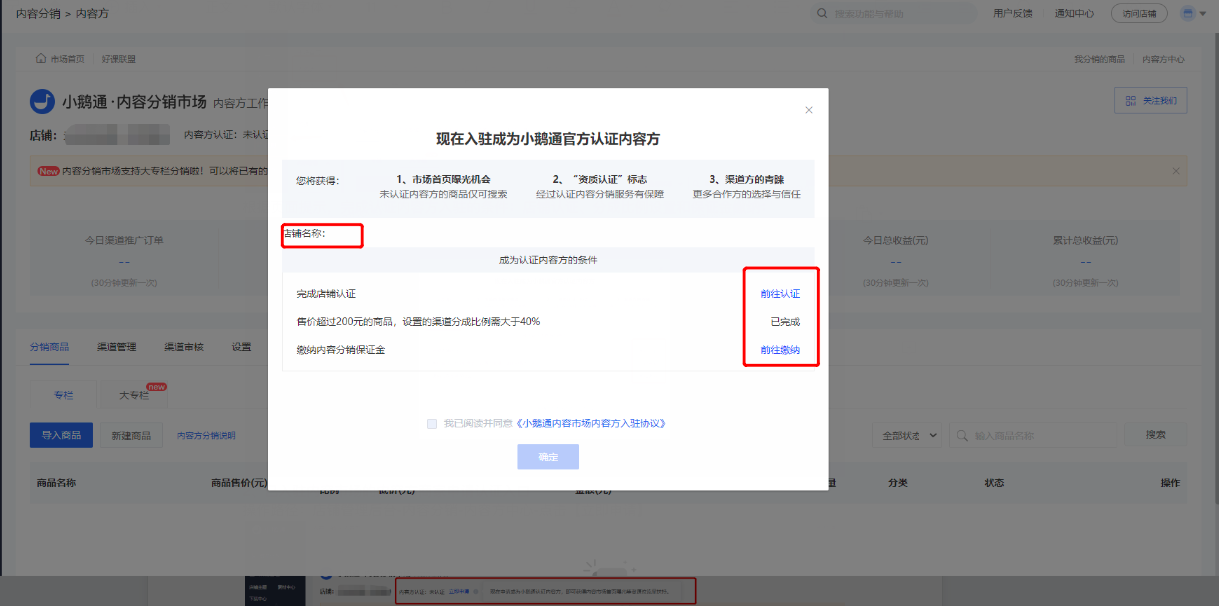Click the 搜索 button
Image resolution: width=1219 pixels, height=606 pixels.
click(1156, 435)
